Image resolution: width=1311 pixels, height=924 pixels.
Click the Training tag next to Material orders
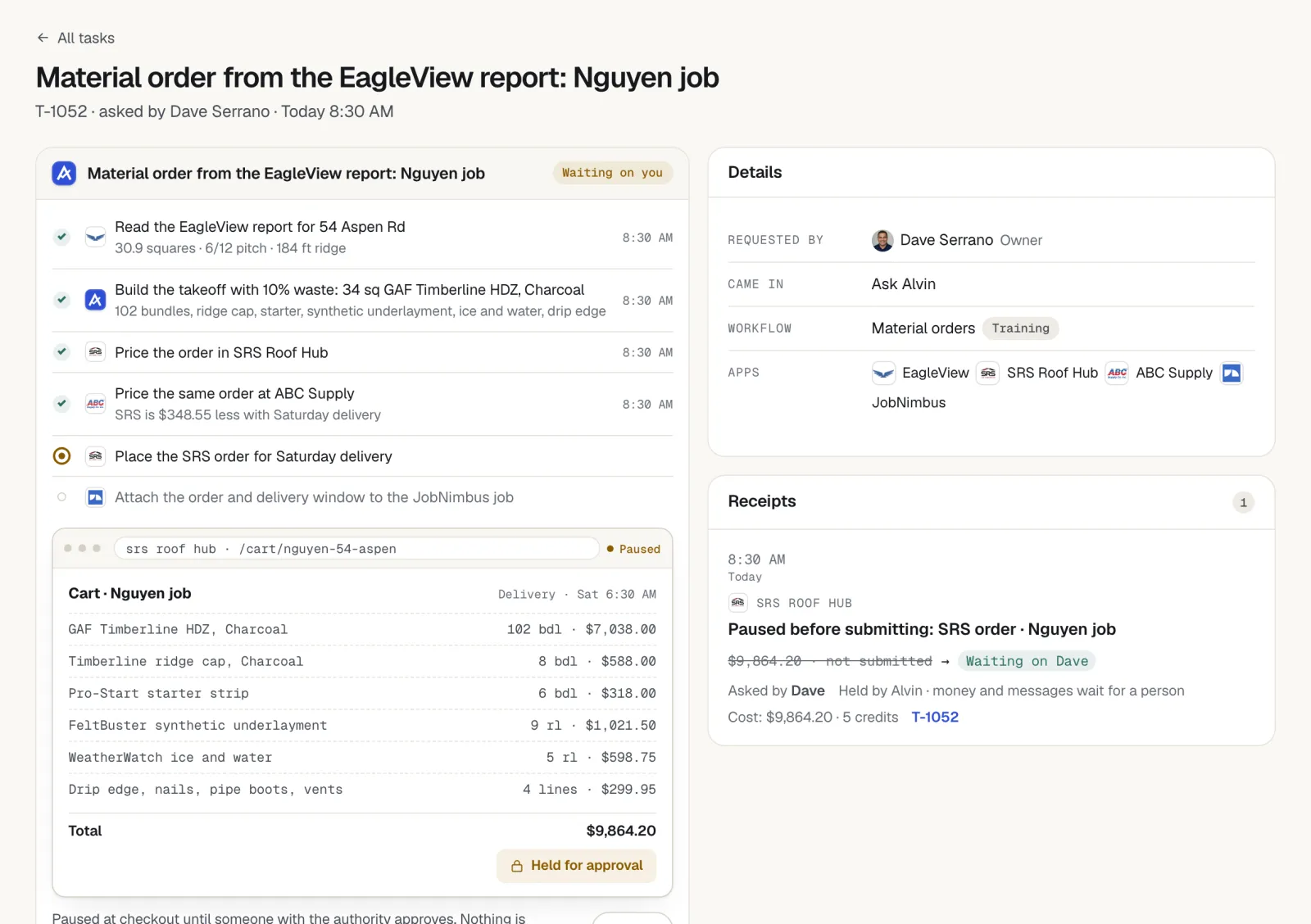click(x=1020, y=328)
